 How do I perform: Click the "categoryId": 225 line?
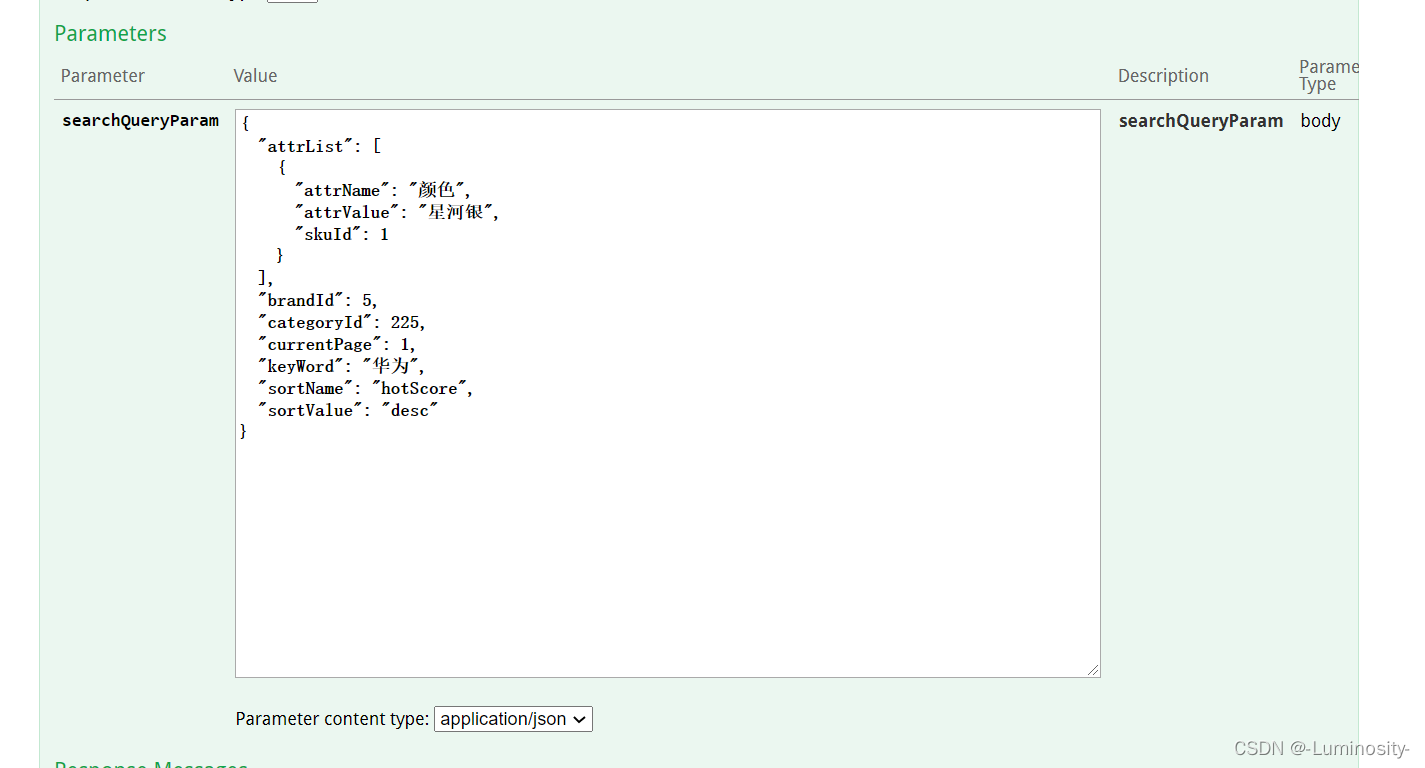click(x=342, y=322)
